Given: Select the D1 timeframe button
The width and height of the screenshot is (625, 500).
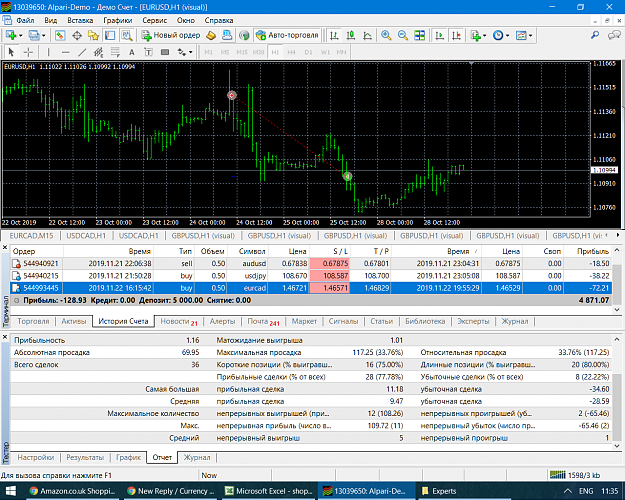Looking at the screenshot, I should coord(308,52).
